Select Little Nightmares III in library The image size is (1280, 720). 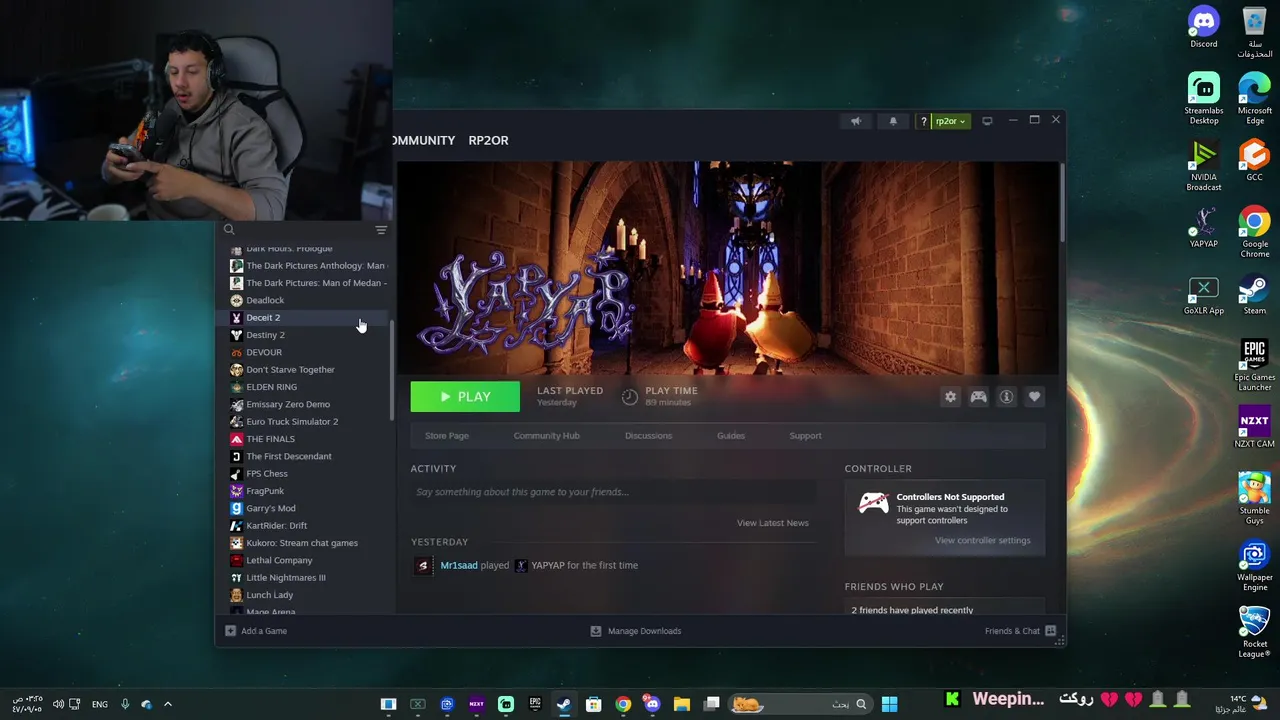tap(304, 578)
